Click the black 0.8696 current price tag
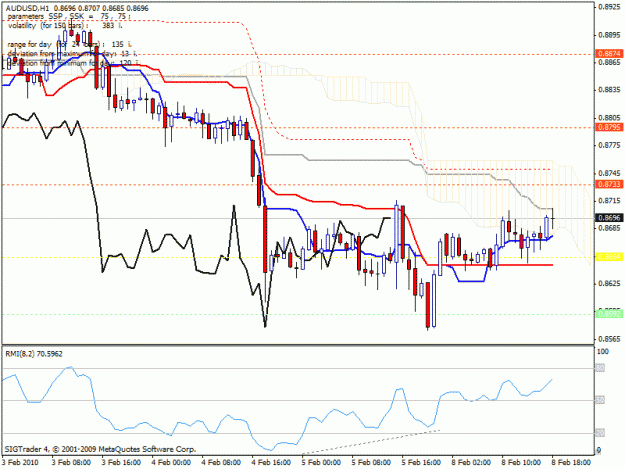This screenshot has width=625, height=469. [x=609, y=218]
